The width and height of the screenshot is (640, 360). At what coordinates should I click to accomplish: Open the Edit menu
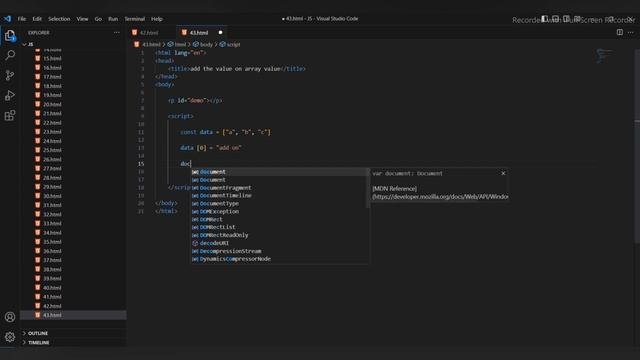[x=37, y=19]
